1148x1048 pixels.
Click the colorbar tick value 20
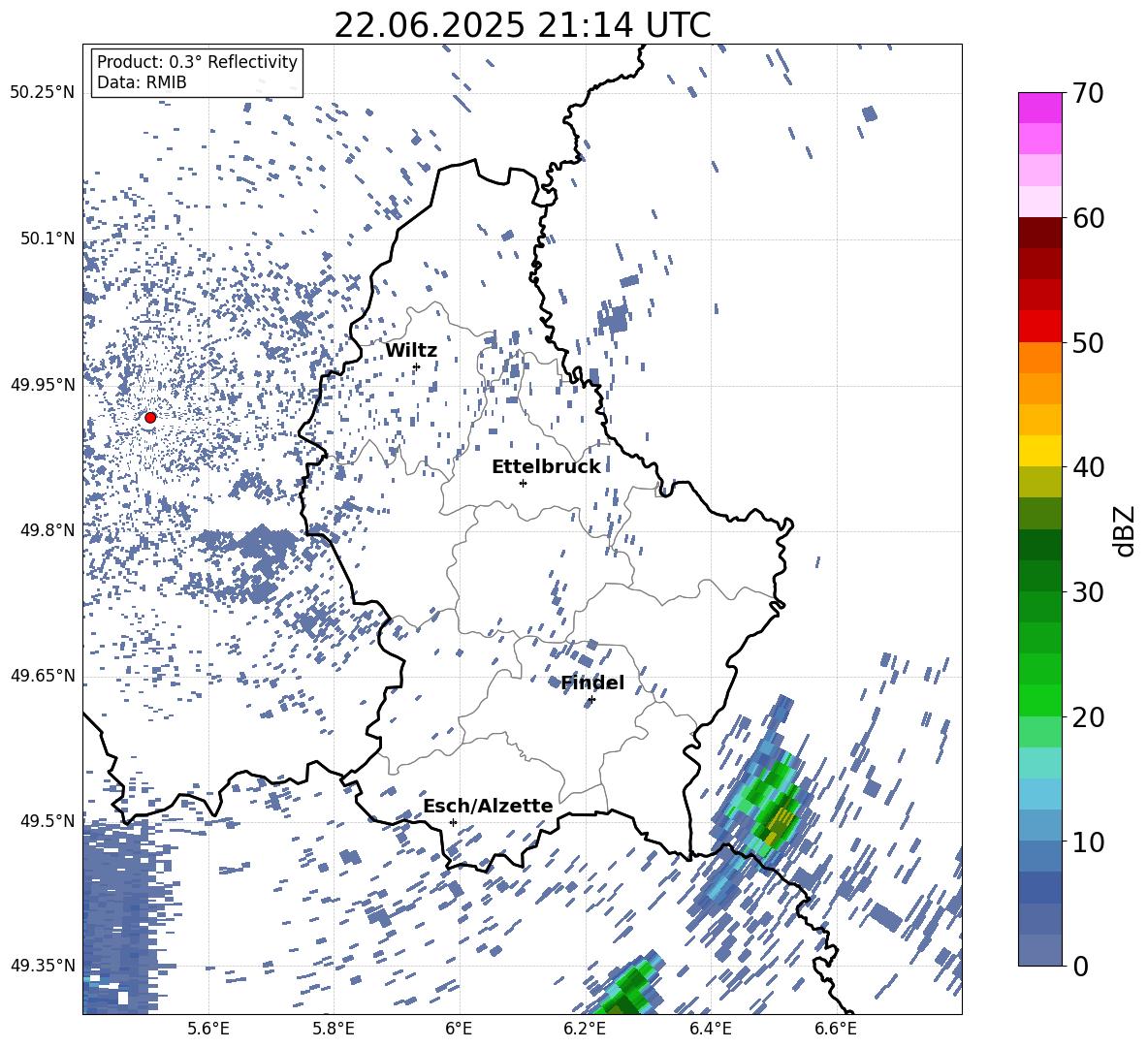(1088, 716)
